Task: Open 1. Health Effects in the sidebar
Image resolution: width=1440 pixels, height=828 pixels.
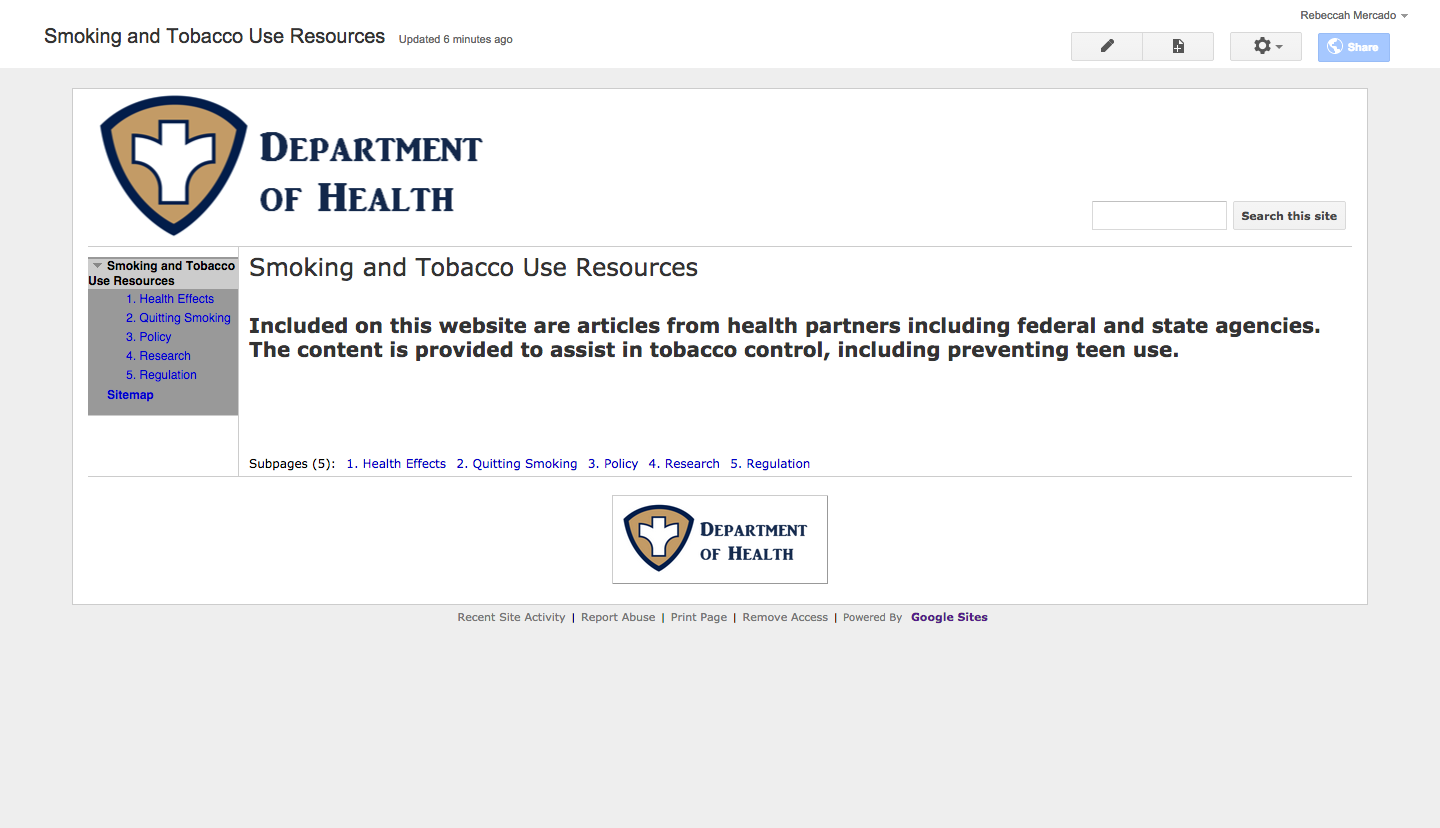Action: click(170, 299)
